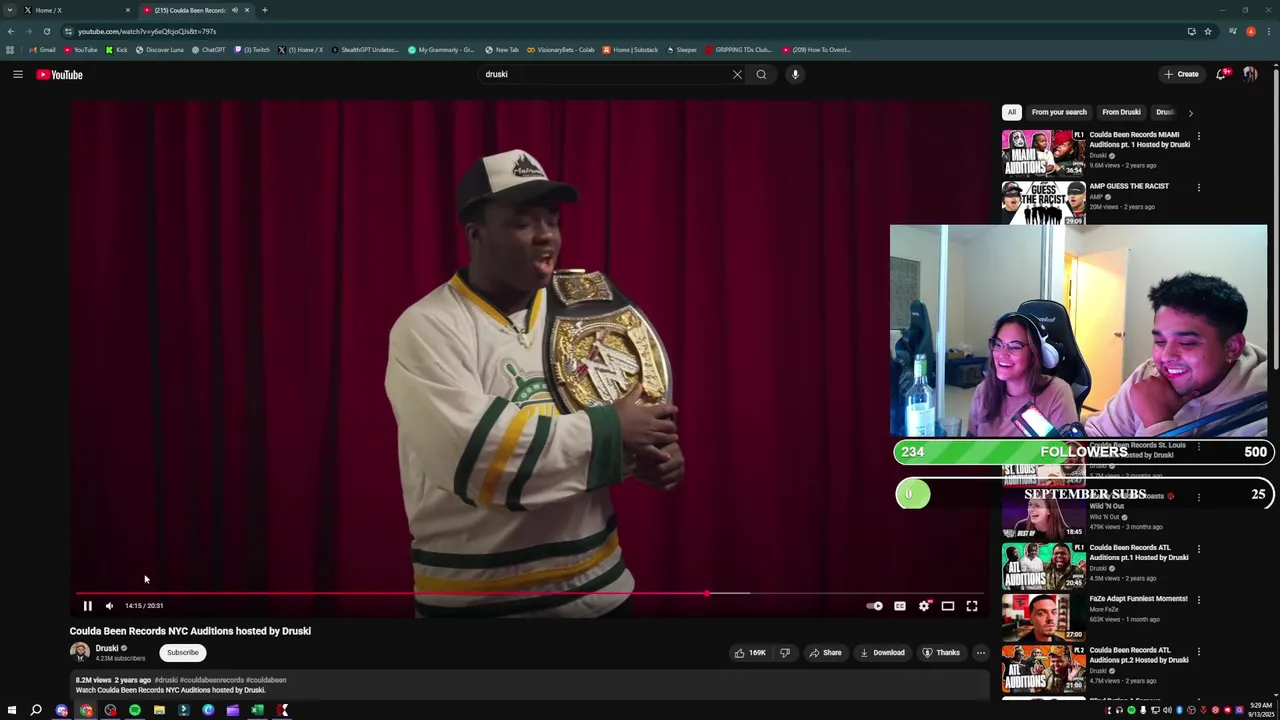Dislike the video
This screenshot has height=720, width=1280.
tap(785, 653)
